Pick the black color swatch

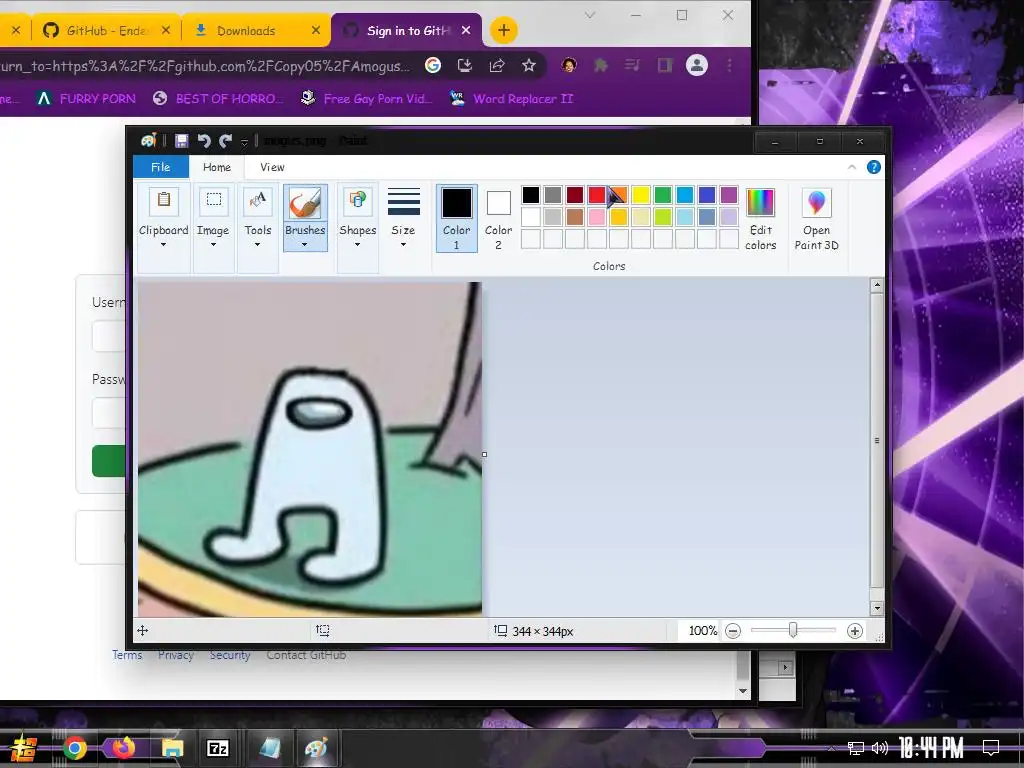coord(531,195)
